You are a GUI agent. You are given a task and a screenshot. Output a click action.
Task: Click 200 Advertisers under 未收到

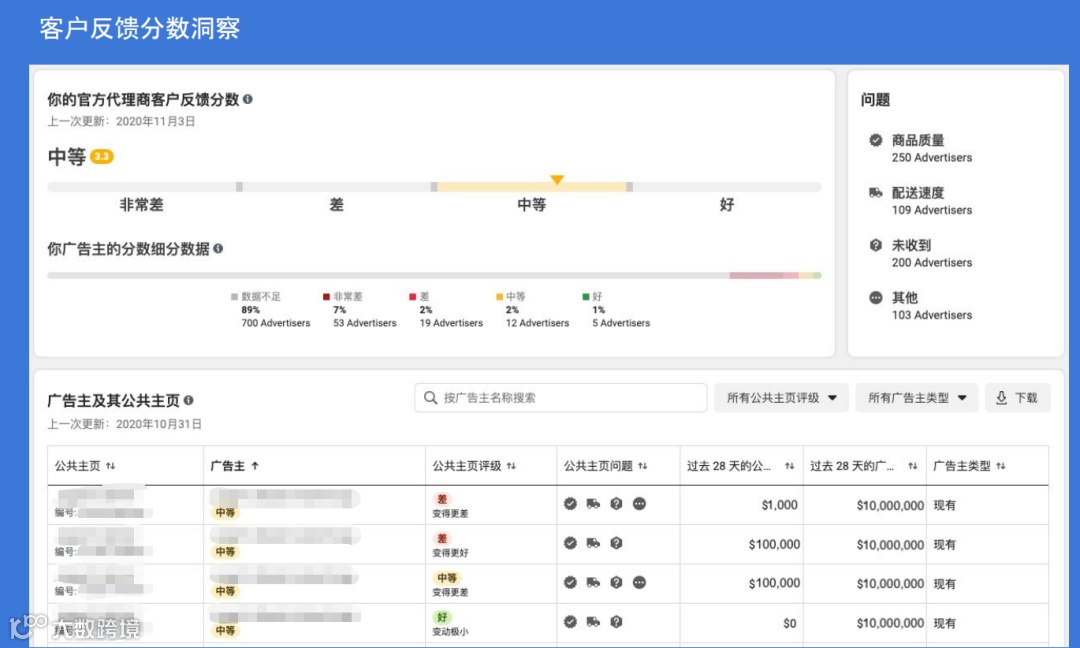931,262
